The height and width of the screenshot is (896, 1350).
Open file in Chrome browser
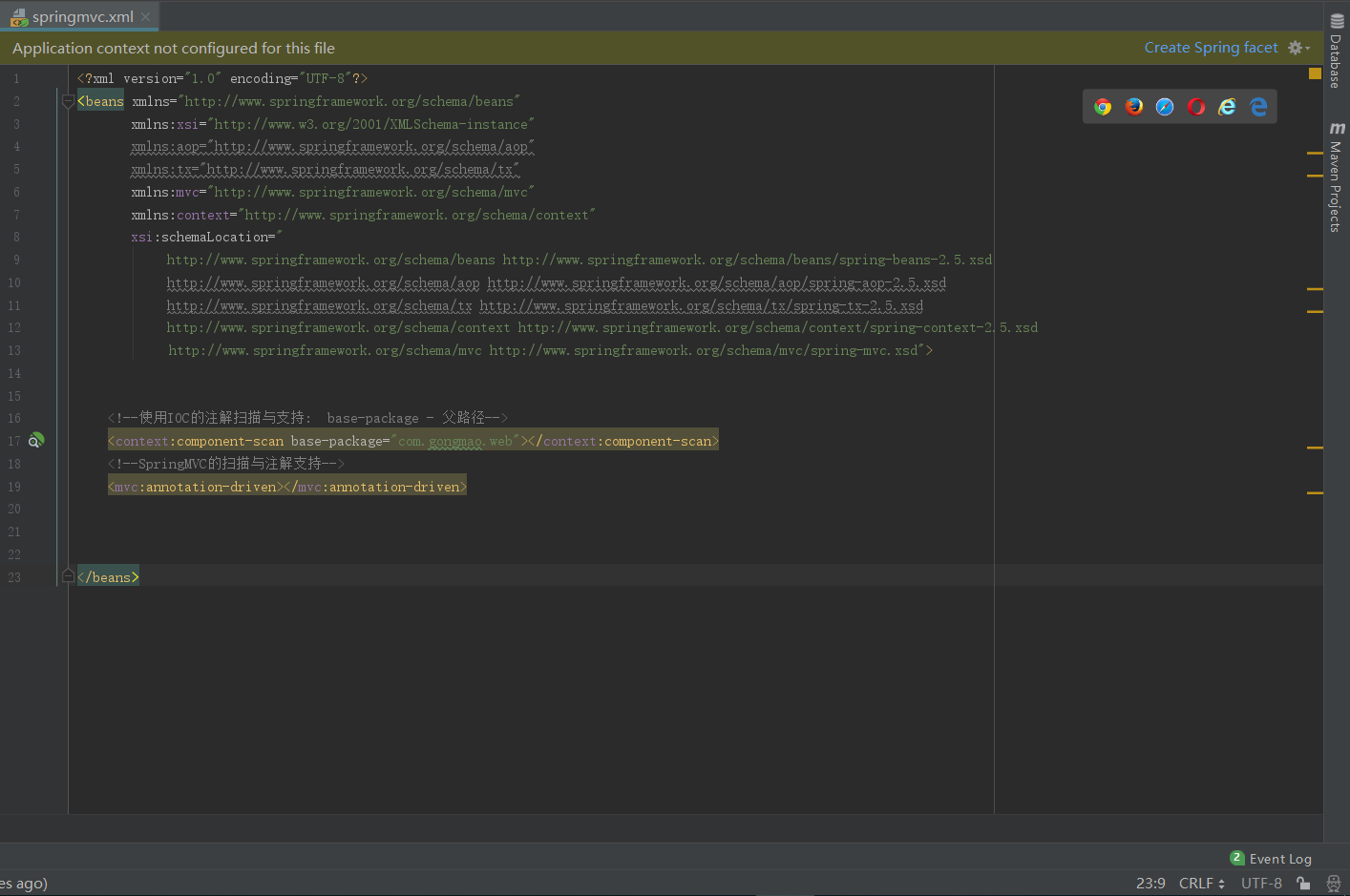(1103, 107)
